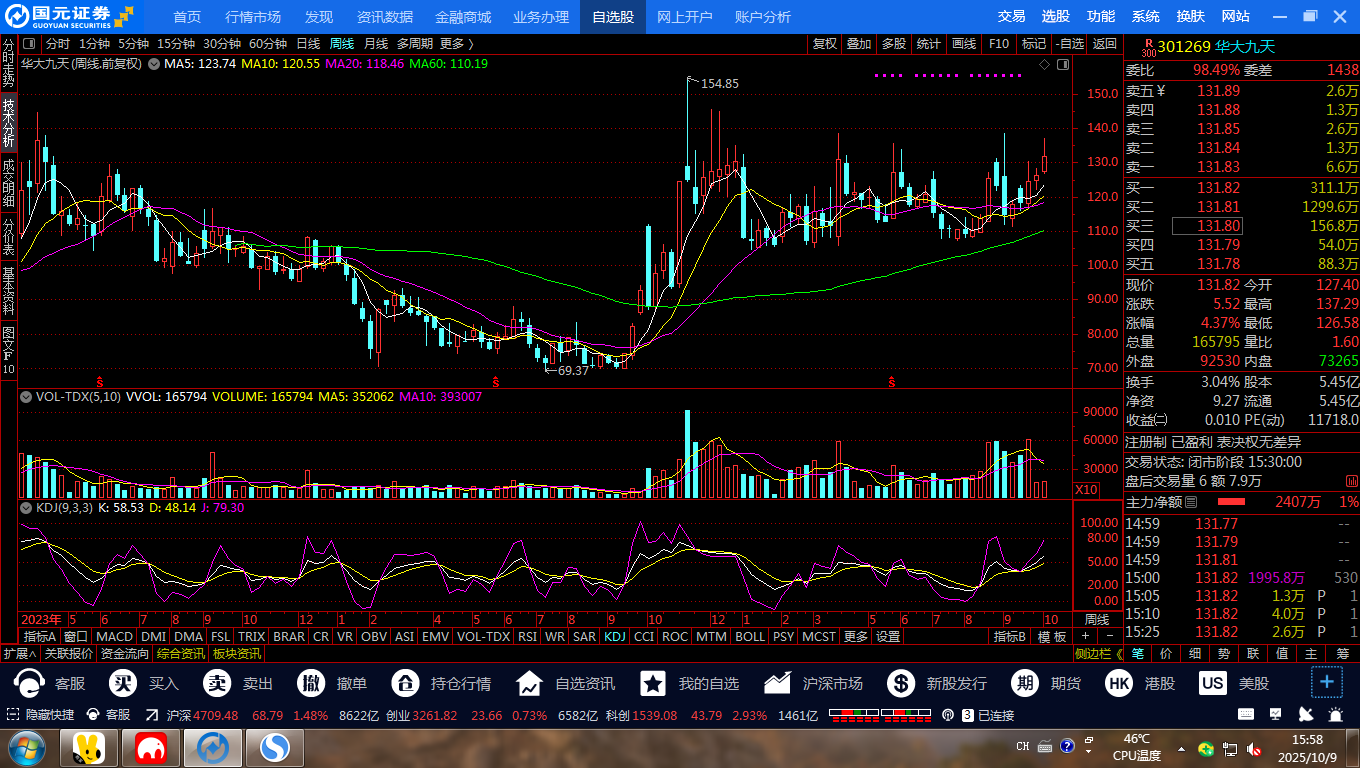Open 港股 HK market icon
The image size is (1360, 768).
click(x=1119, y=684)
